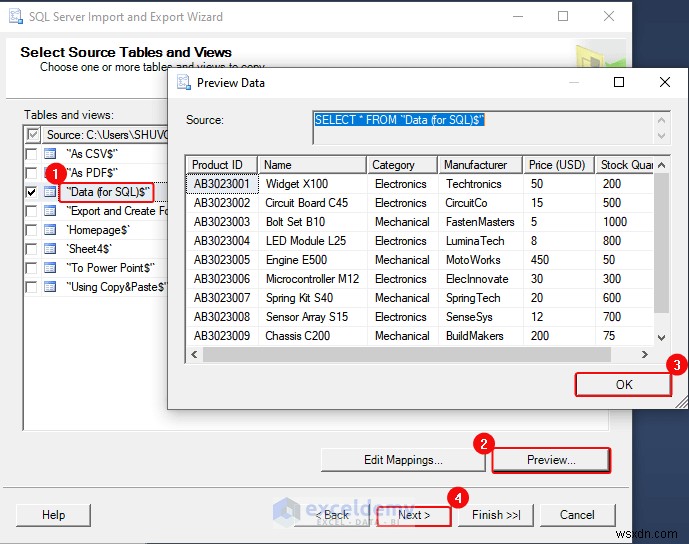The height and width of the screenshot is (544, 689).
Task: Click the table icon beside 'To Power Point$'
Action: pyautogui.click(x=50, y=268)
